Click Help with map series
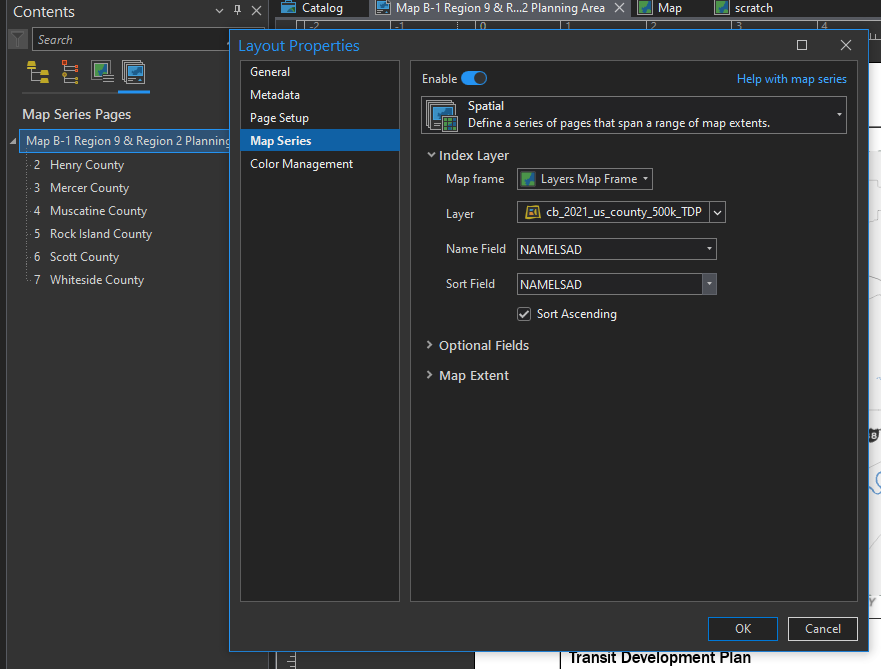This screenshot has width=881, height=669. pos(791,78)
